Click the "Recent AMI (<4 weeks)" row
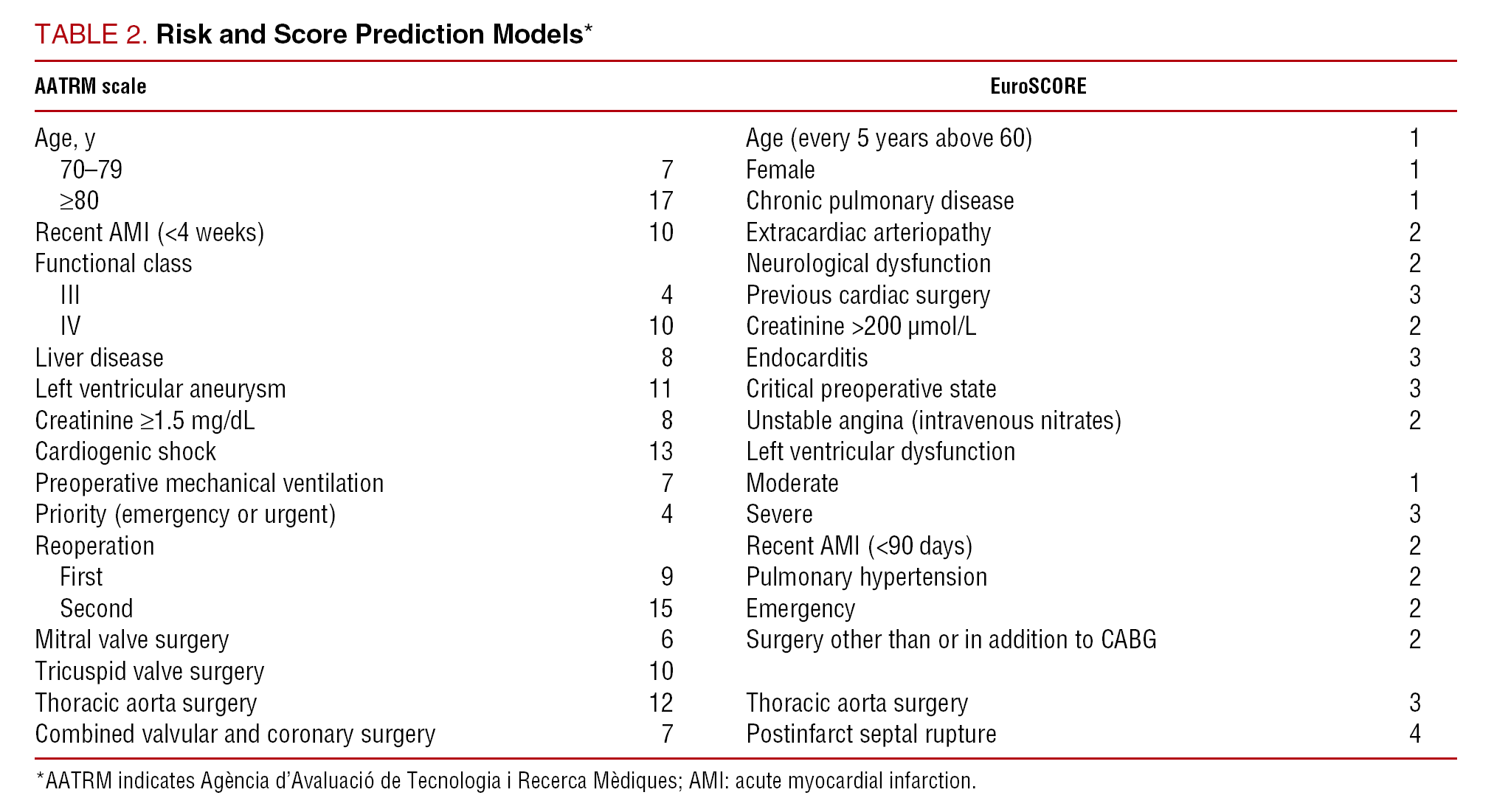 click(149, 232)
